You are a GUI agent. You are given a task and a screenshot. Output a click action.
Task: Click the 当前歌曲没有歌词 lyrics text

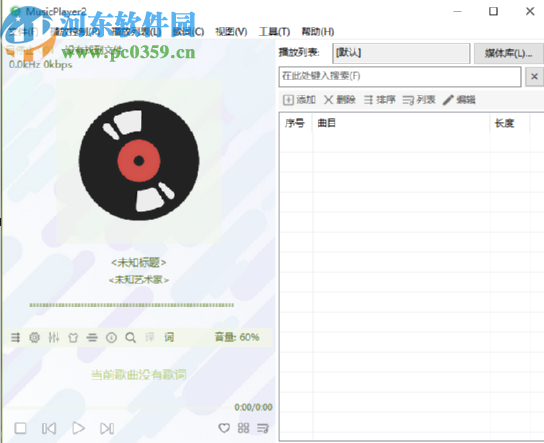(x=138, y=375)
